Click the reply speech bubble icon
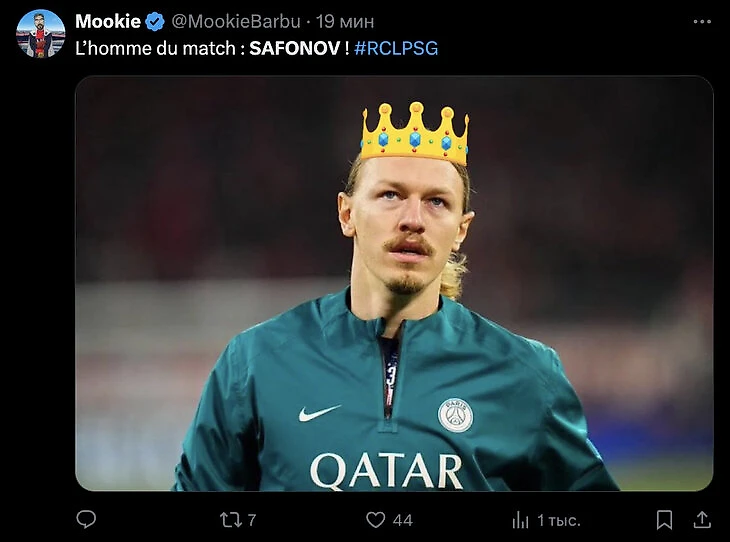 point(87,519)
